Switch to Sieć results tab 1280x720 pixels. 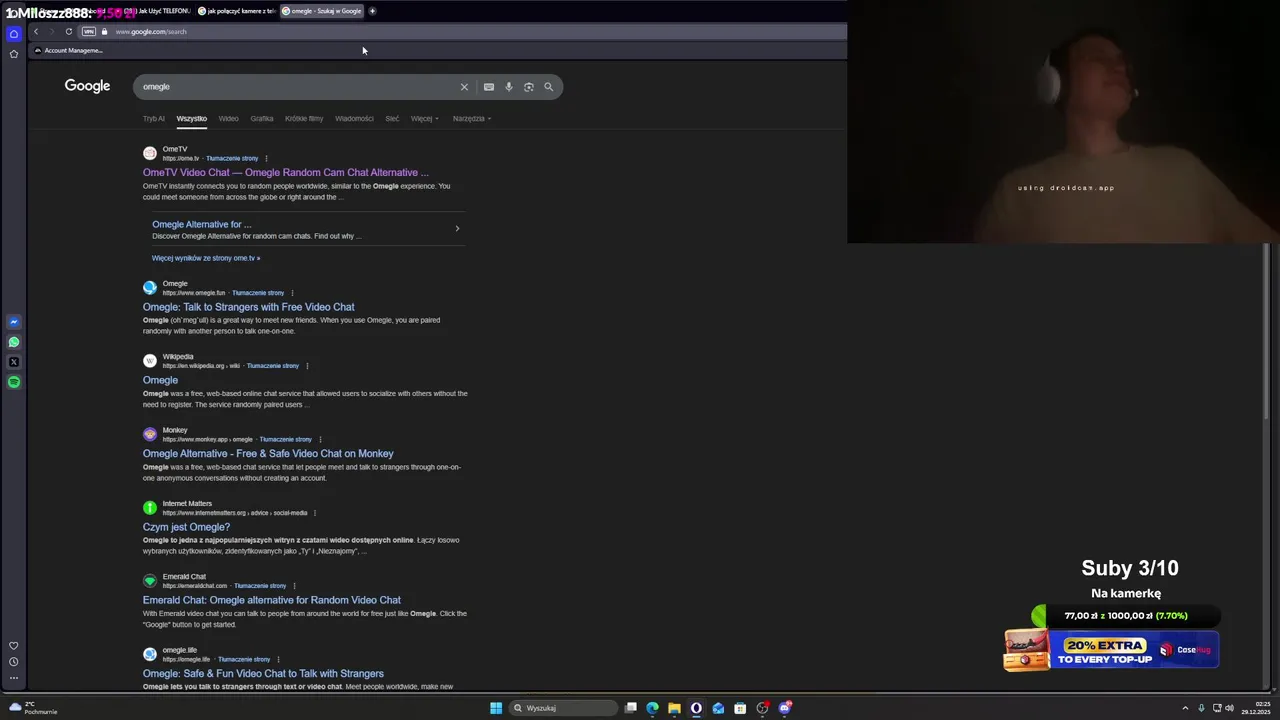pos(392,118)
